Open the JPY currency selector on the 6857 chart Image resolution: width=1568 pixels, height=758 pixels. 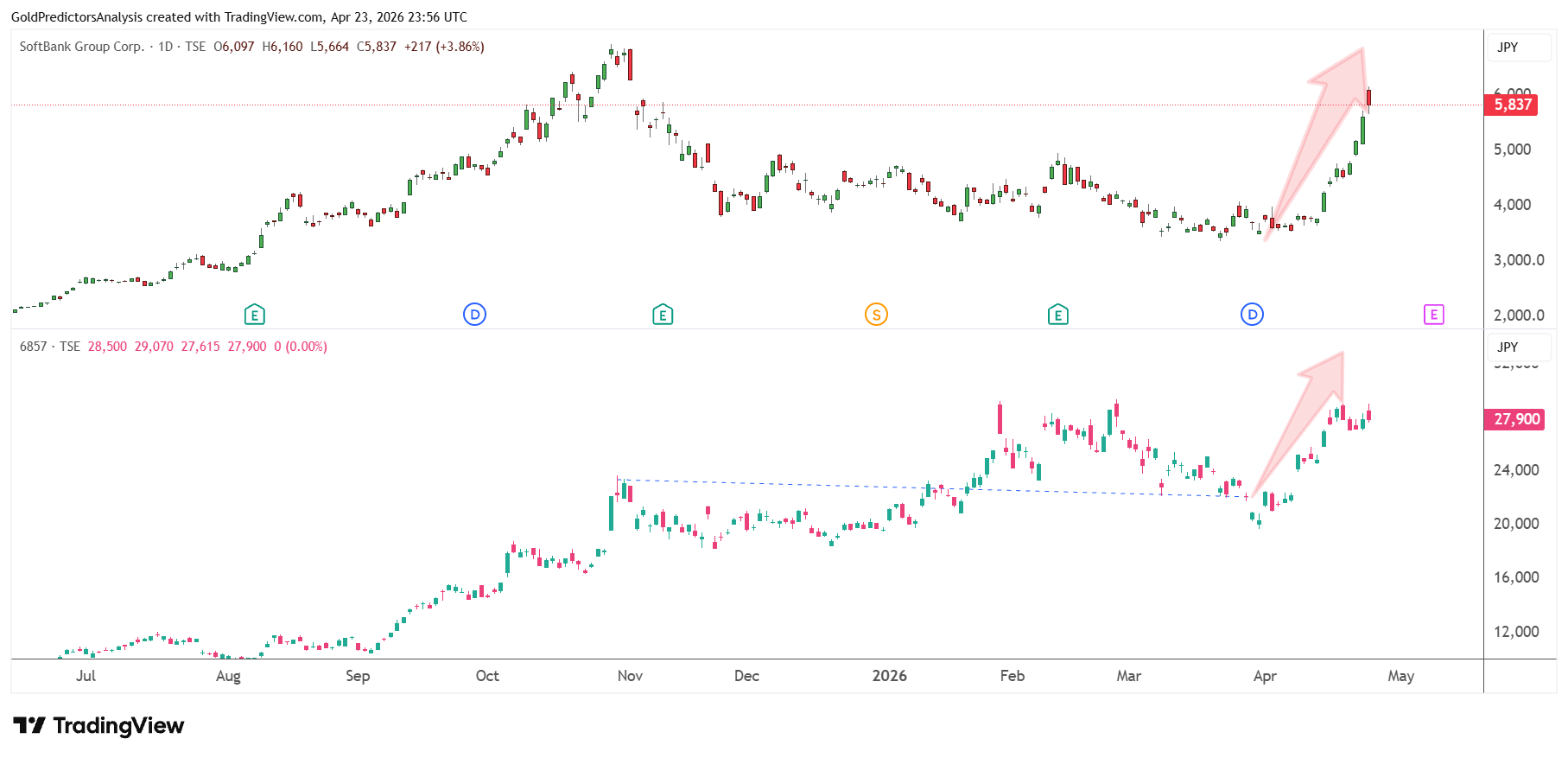(1519, 347)
